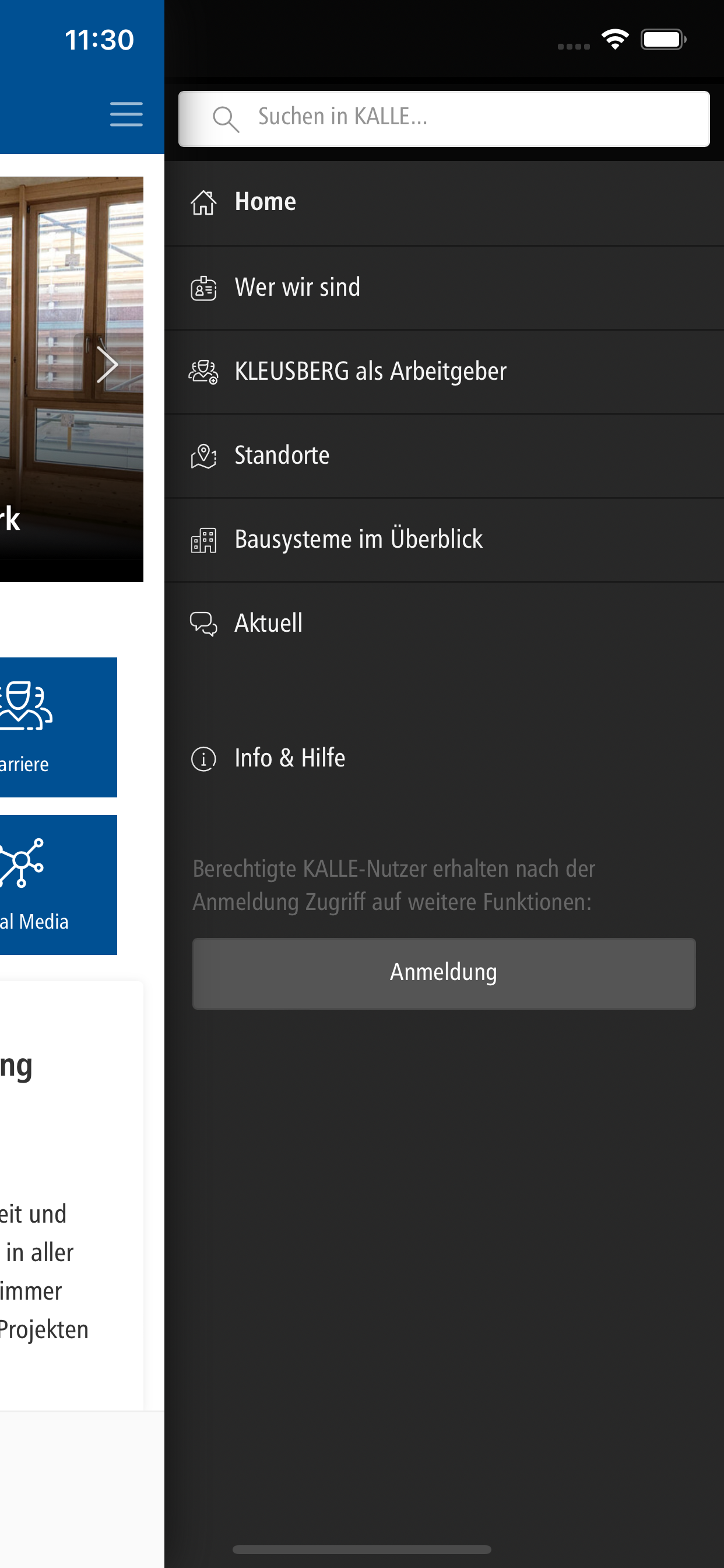Focus the 'Suchen in KALLE...' search field
The image size is (724, 1568).
coord(444,118)
